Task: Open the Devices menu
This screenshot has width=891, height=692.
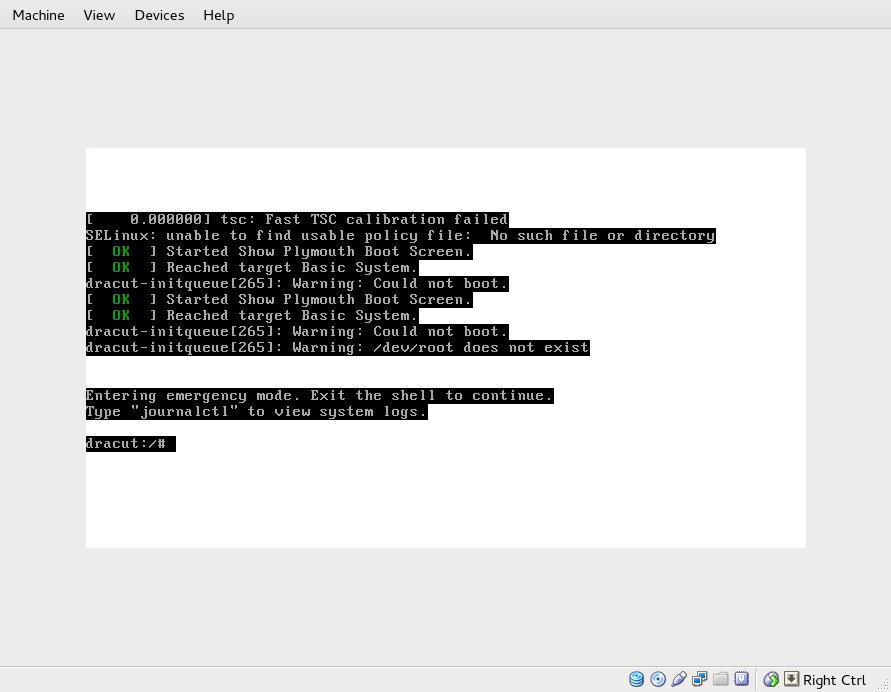Action: tap(159, 15)
